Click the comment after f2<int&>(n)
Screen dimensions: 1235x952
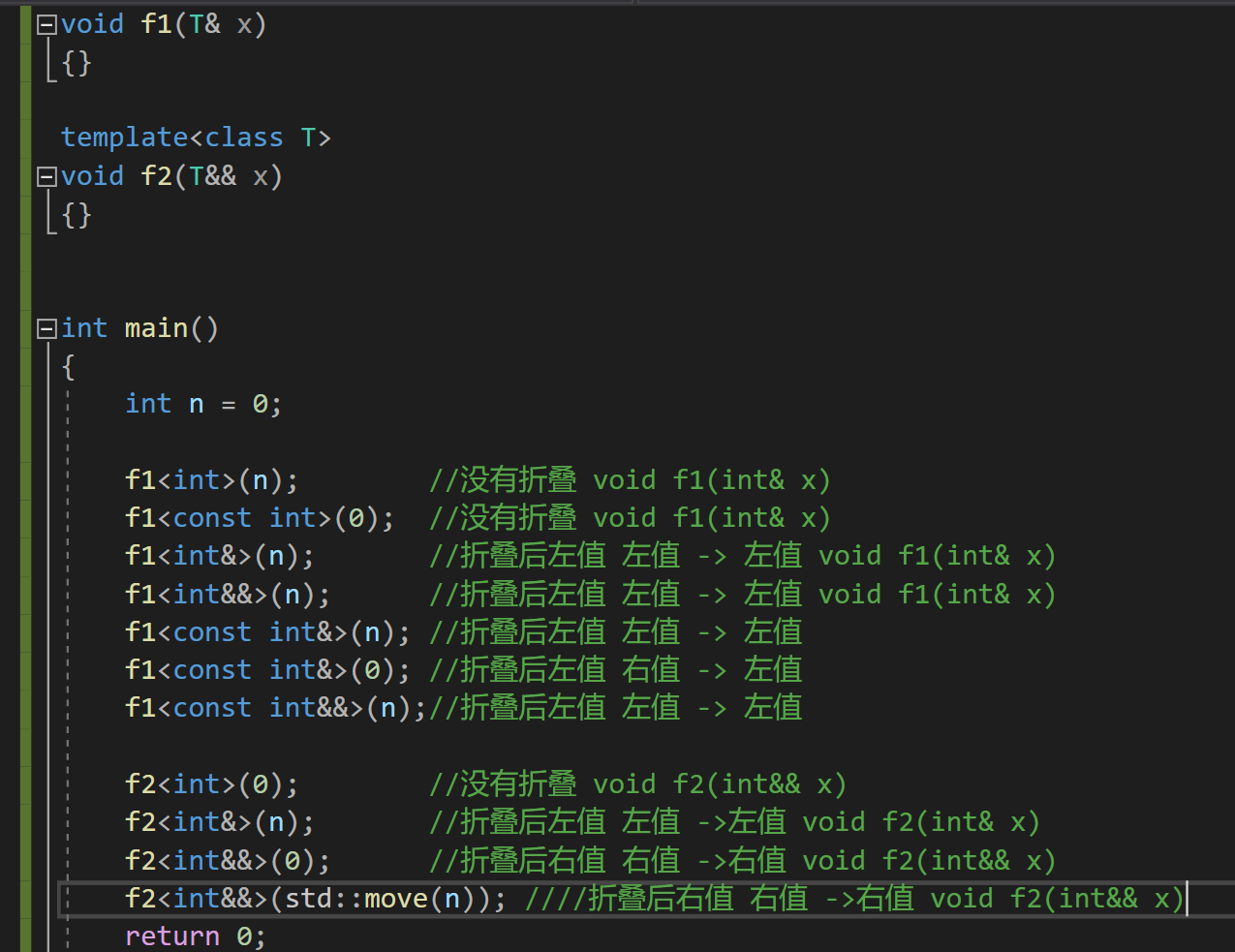(734, 822)
